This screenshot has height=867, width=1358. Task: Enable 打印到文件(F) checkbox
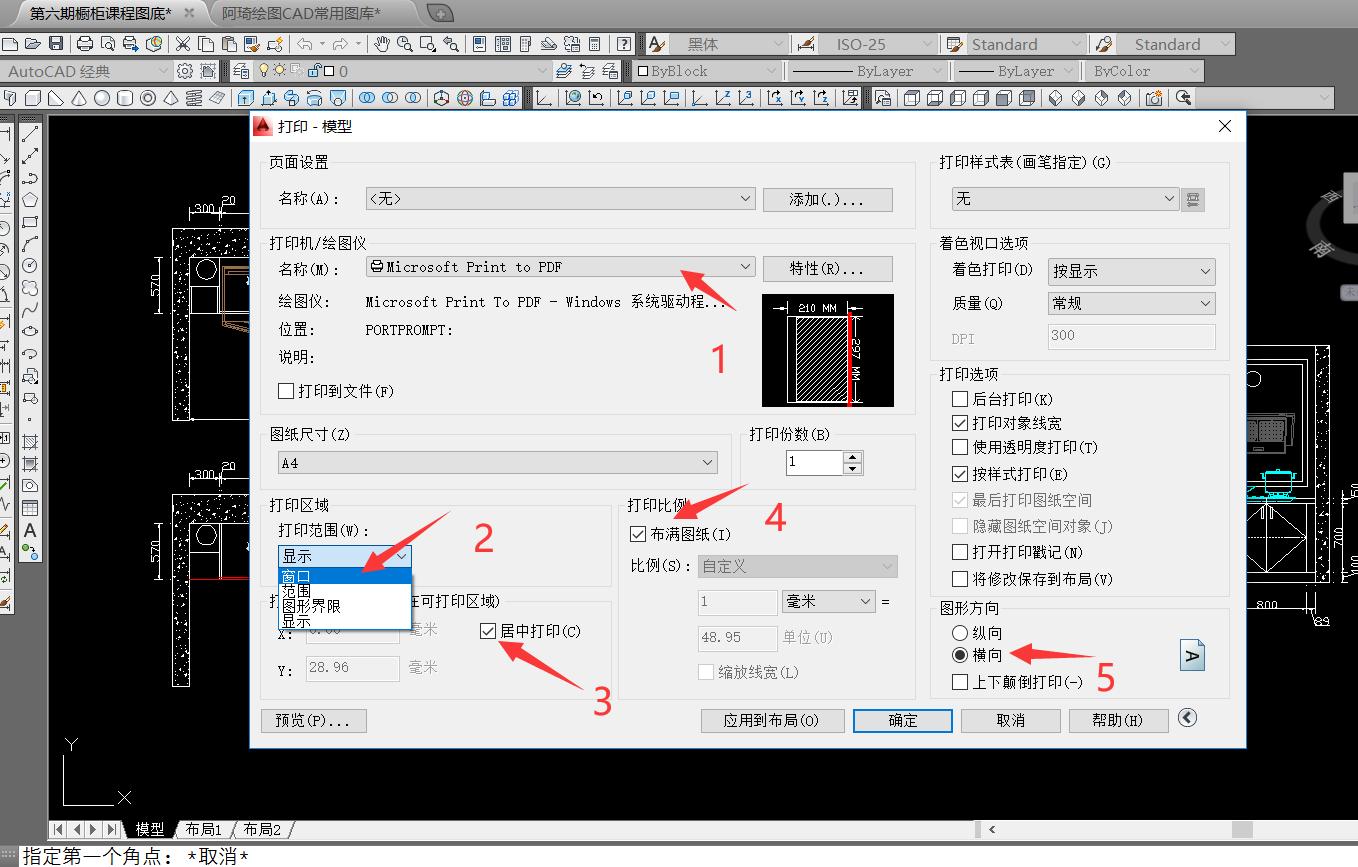click(285, 391)
